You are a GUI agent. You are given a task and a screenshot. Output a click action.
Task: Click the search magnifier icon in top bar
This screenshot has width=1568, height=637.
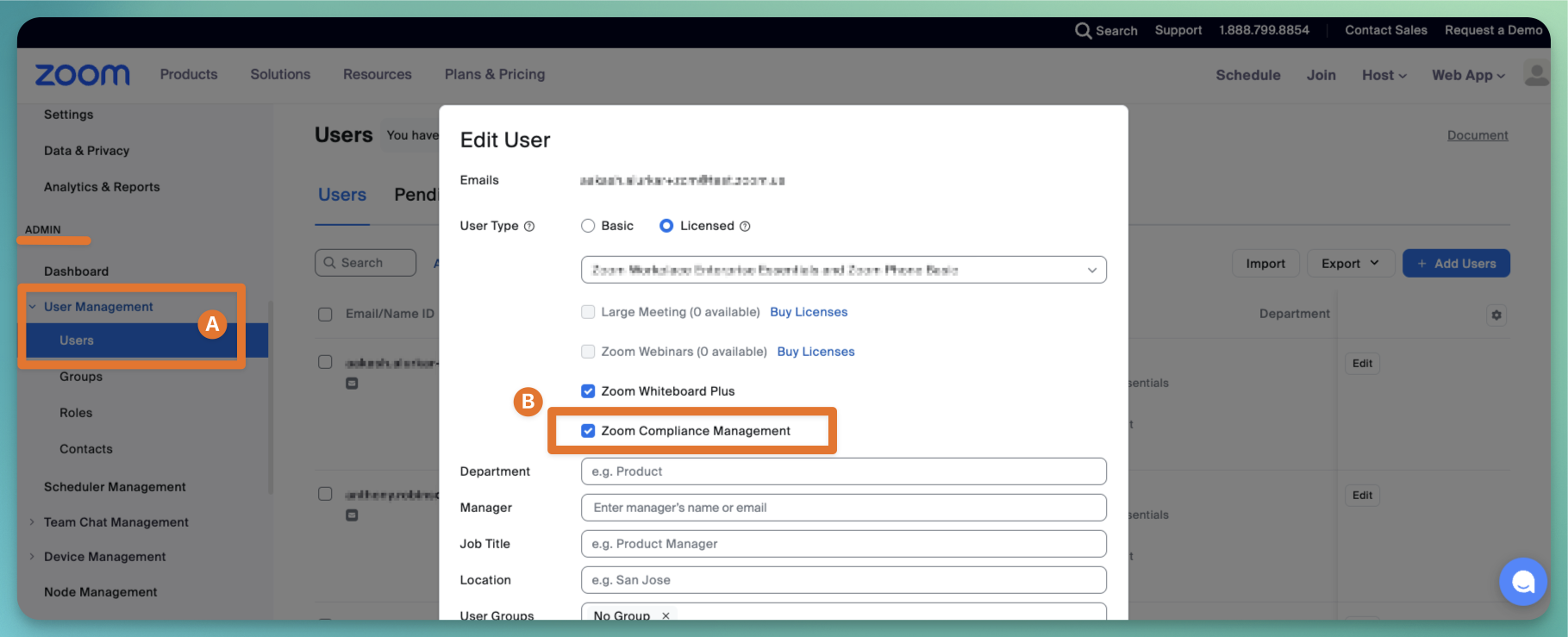pos(1083,30)
